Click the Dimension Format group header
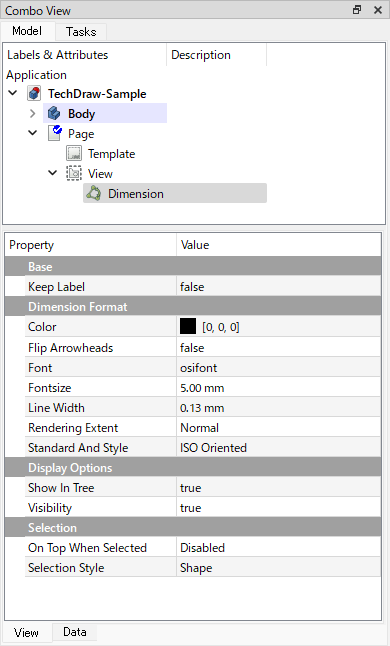 (x=193, y=307)
